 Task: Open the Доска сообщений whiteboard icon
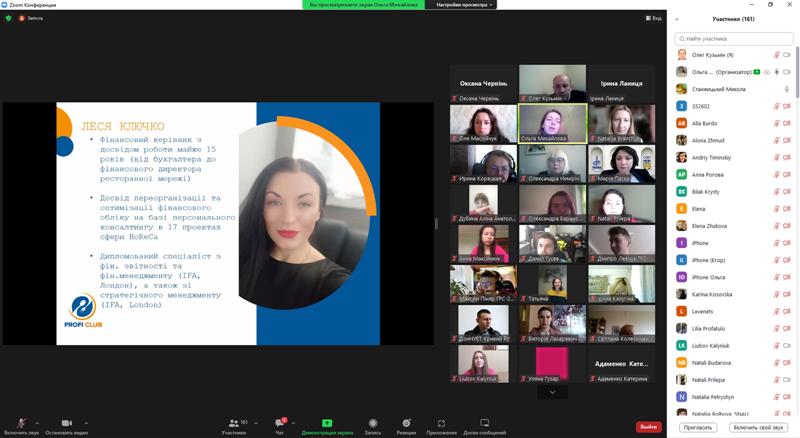485,423
